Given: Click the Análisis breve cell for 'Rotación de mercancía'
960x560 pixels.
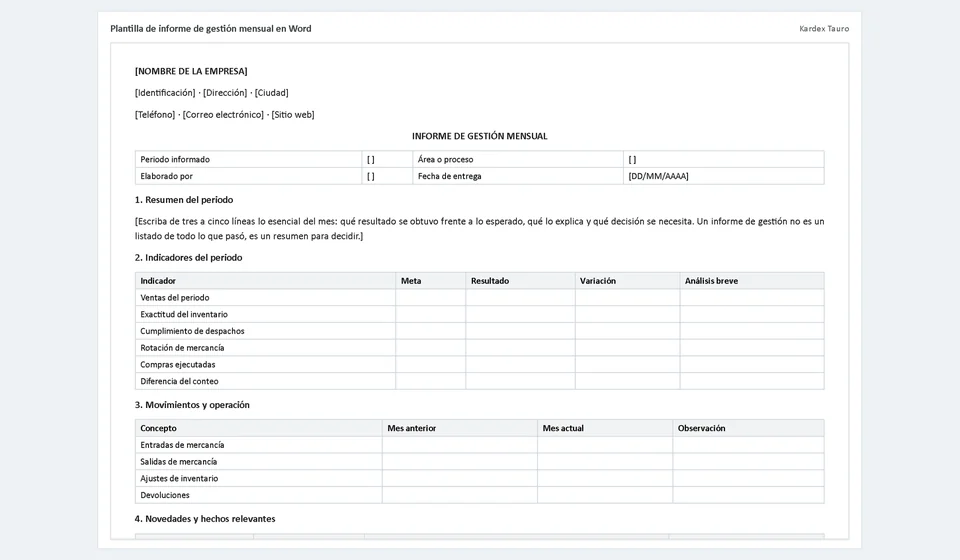Looking at the screenshot, I should pyautogui.click(x=752, y=348).
